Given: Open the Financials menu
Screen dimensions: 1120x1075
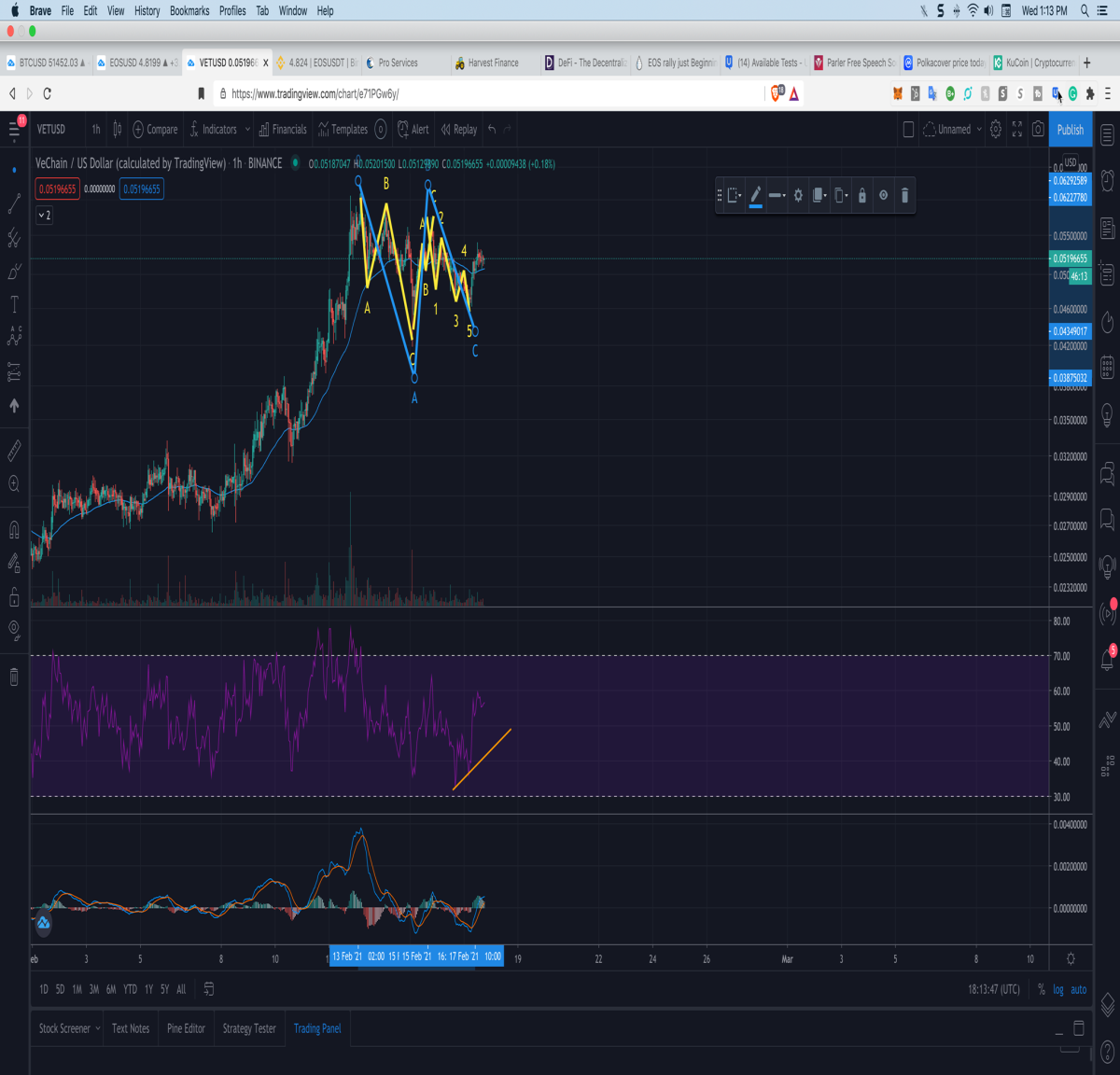Looking at the screenshot, I should pyautogui.click(x=283, y=130).
